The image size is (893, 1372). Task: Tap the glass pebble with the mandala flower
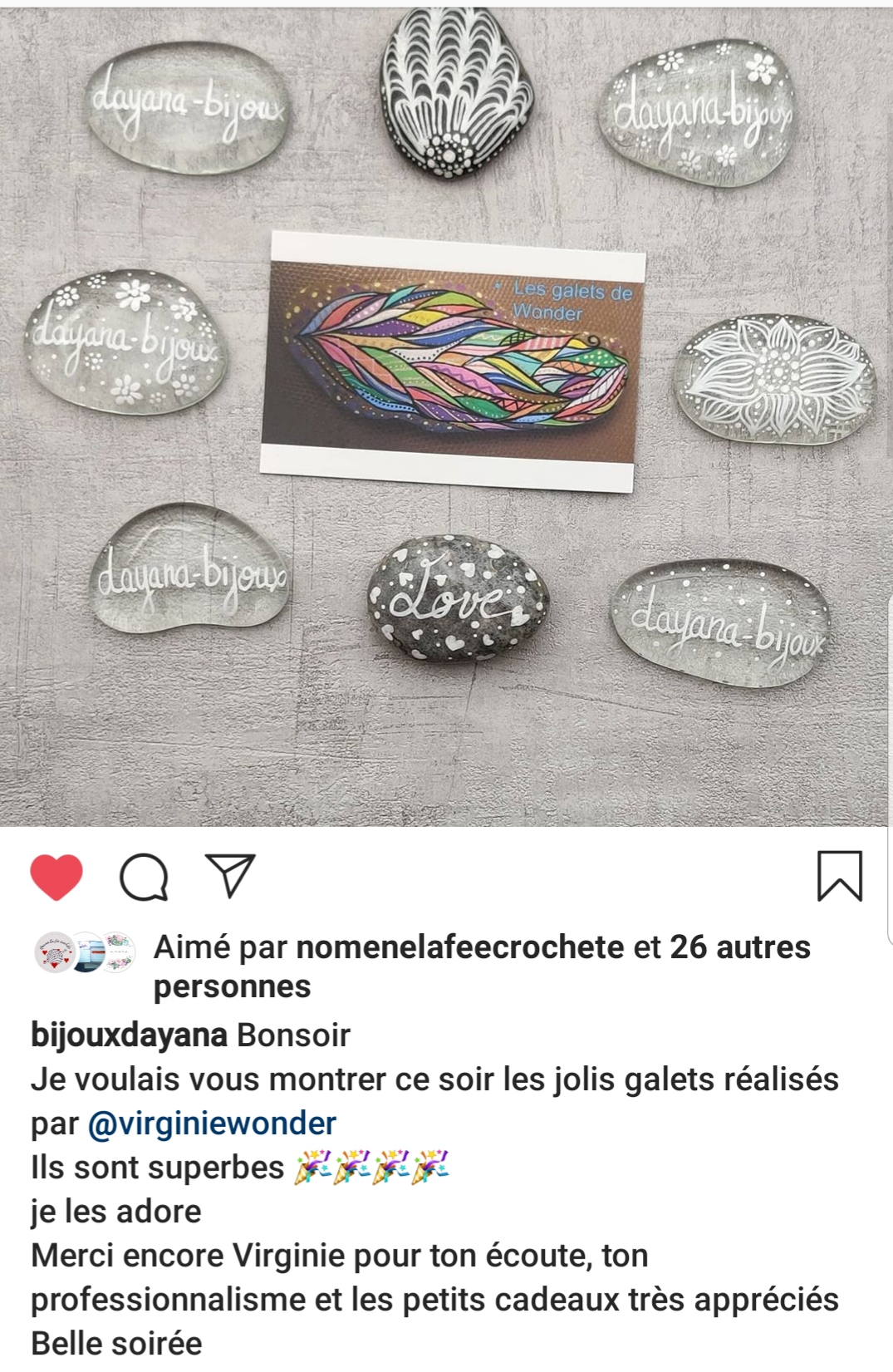point(774,379)
